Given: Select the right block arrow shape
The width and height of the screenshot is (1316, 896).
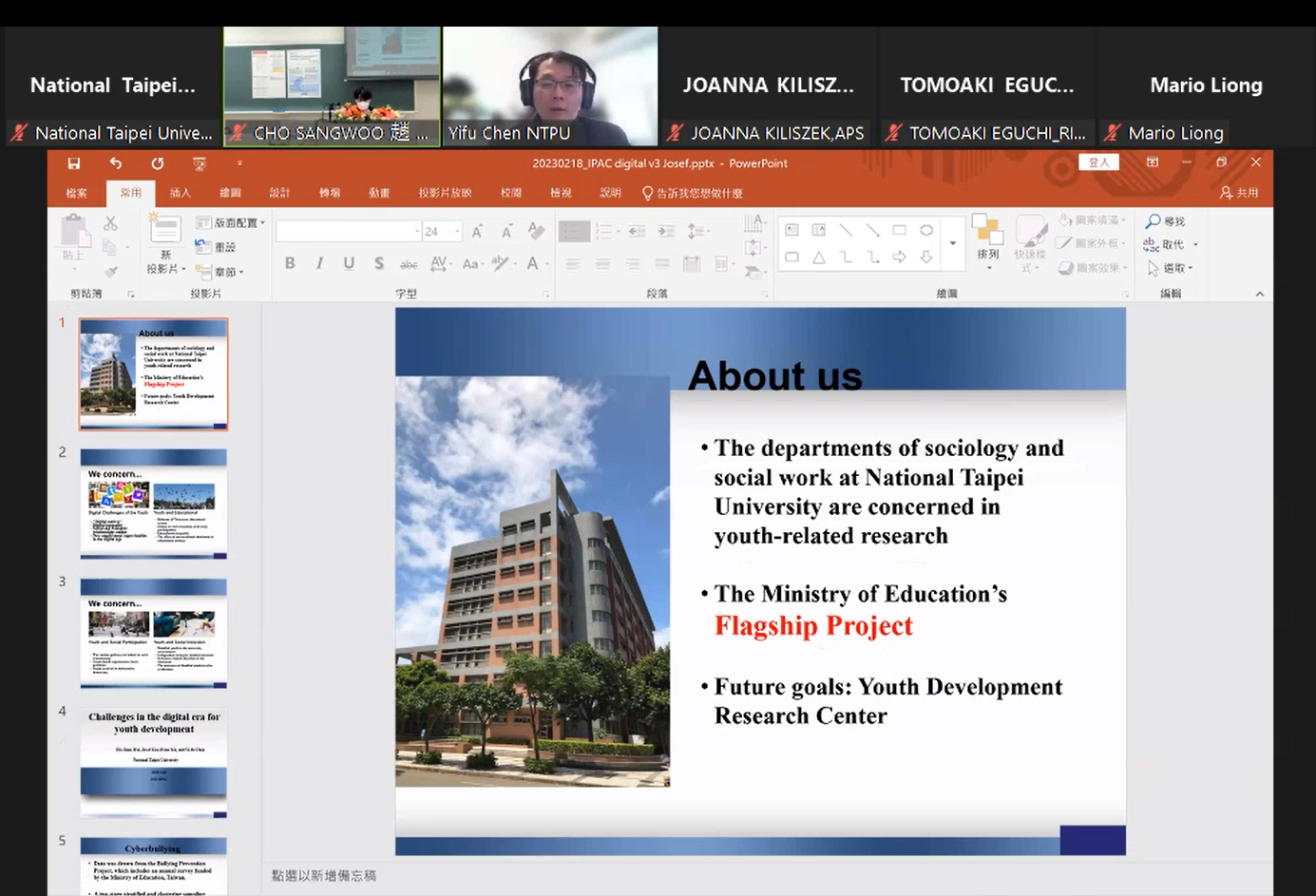Looking at the screenshot, I should click(x=899, y=257).
